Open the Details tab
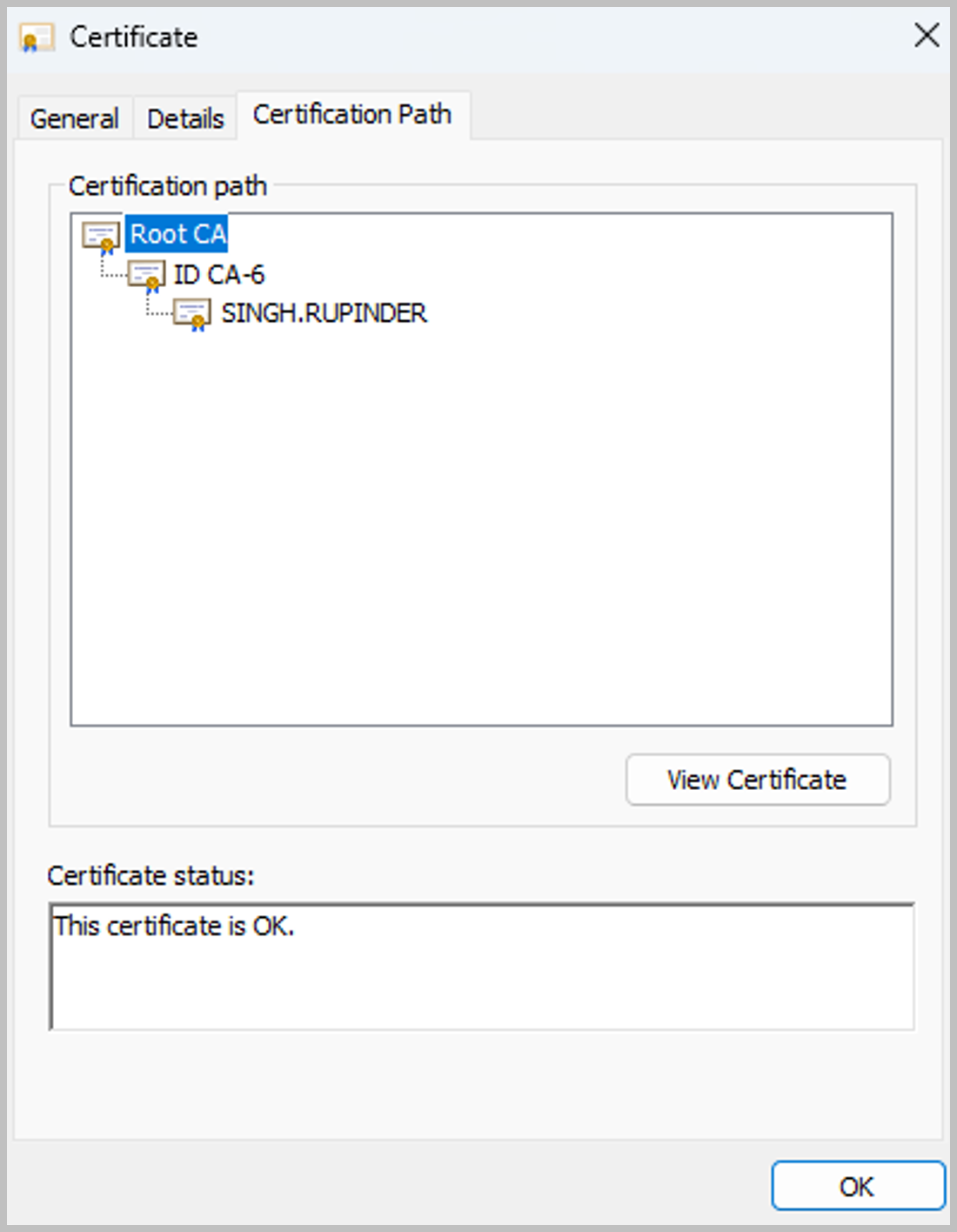The height and width of the screenshot is (1232, 957). (185, 118)
